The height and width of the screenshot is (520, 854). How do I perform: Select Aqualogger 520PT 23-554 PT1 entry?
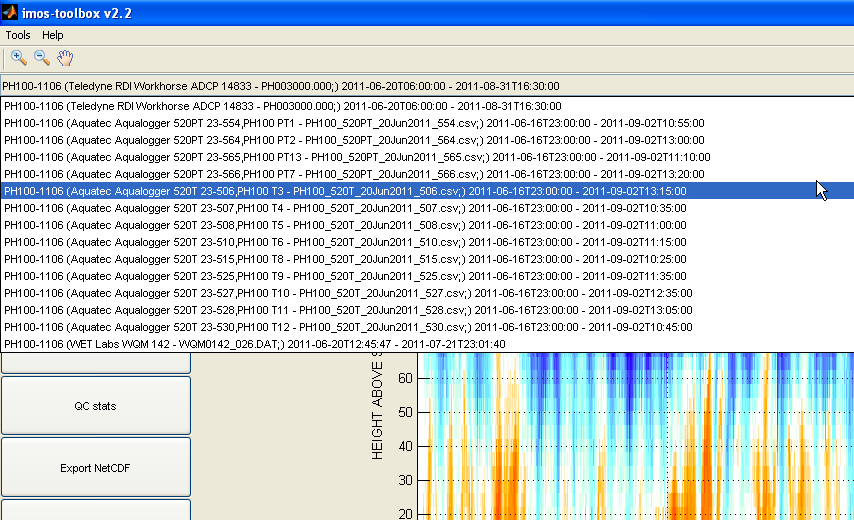(x=427, y=123)
